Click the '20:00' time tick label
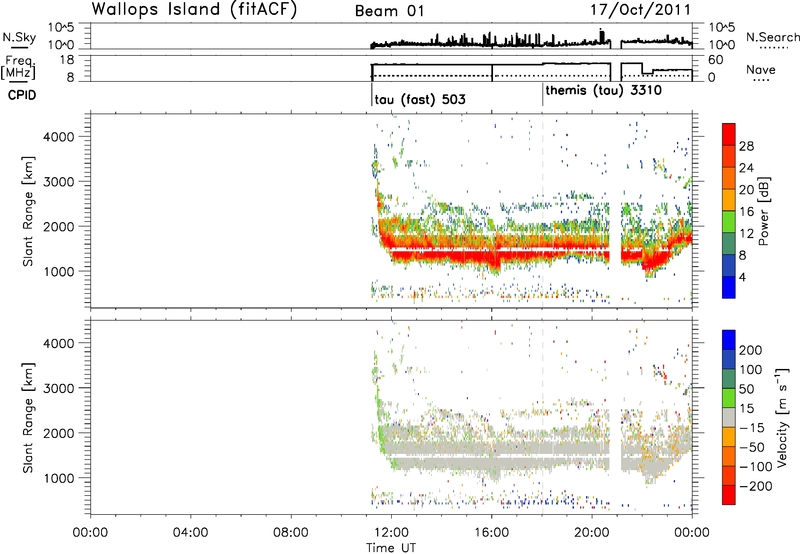The height and width of the screenshot is (554, 800). click(592, 533)
